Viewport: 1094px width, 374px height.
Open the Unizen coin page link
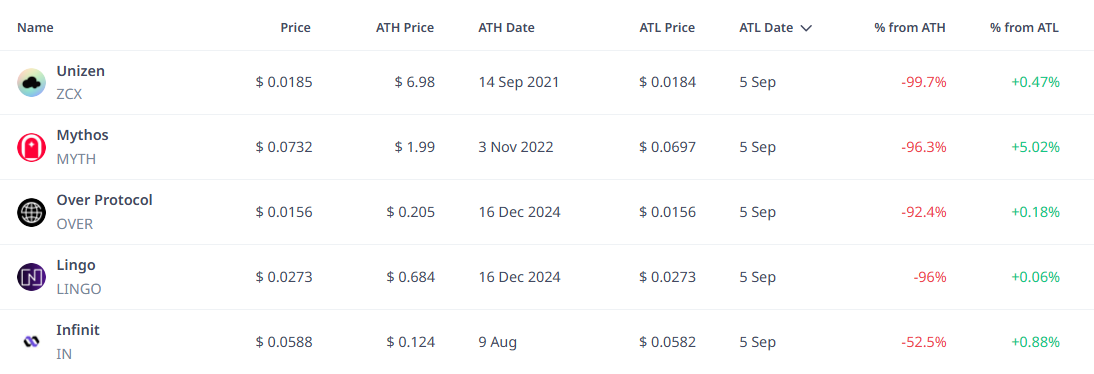80,70
